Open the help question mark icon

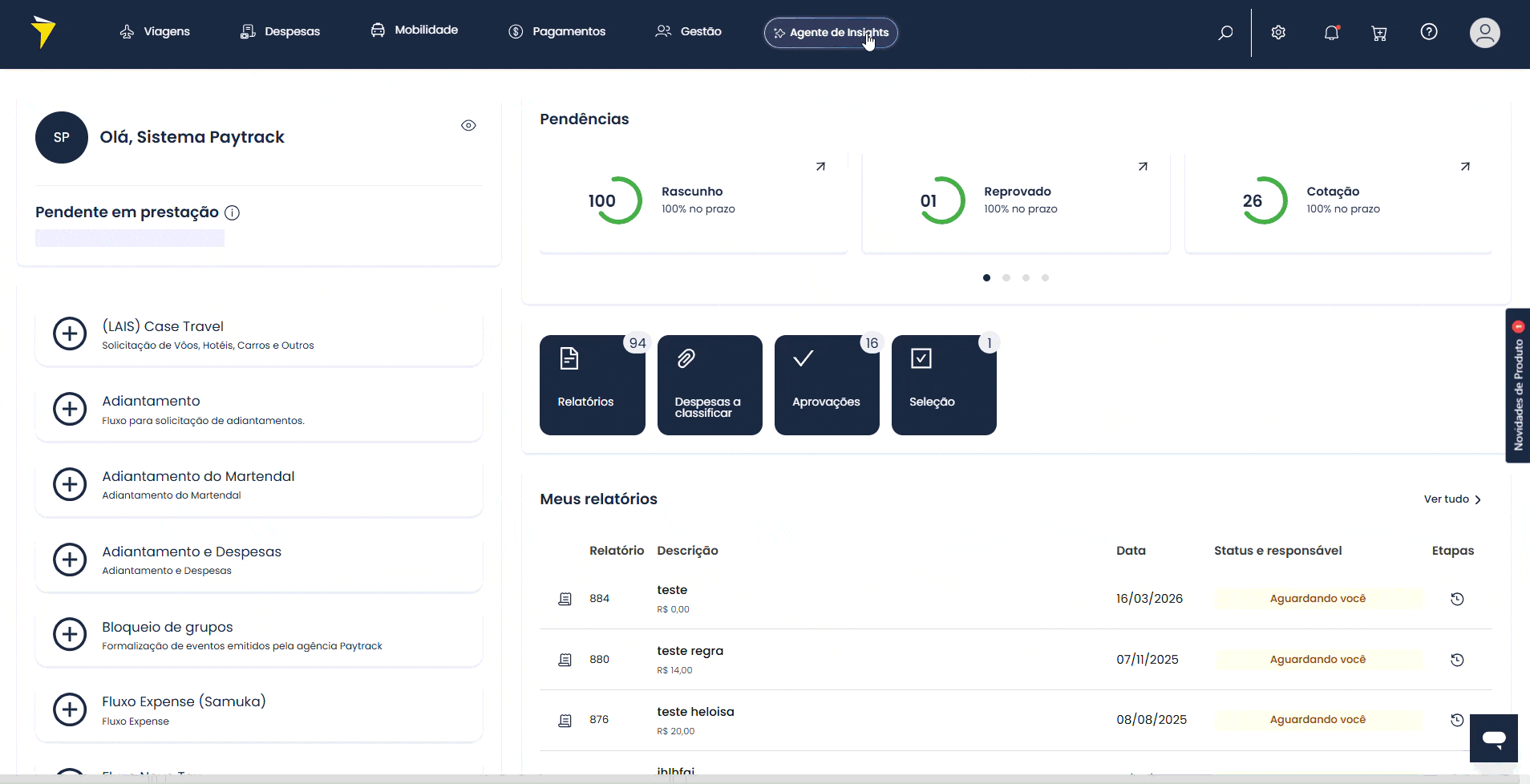point(1429,32)
